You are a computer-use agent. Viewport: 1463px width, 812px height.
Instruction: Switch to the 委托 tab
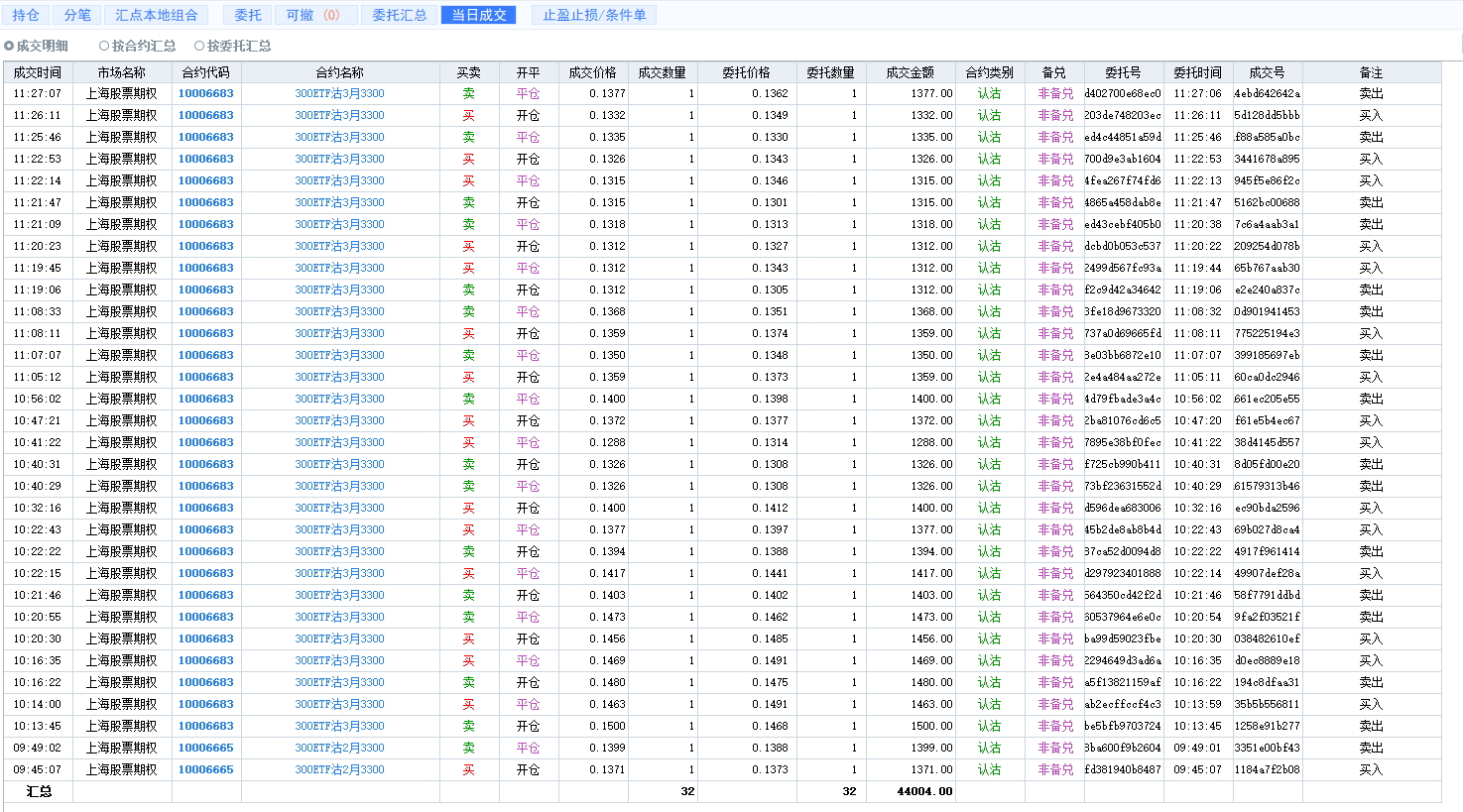[x=248, y=15]
